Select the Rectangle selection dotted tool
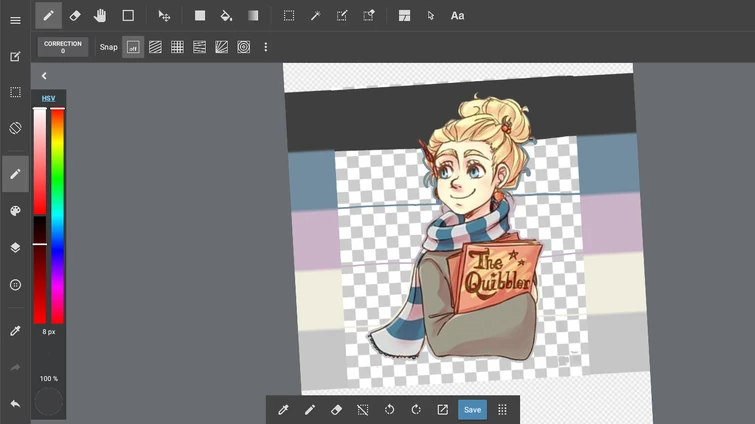 (289, 16)
